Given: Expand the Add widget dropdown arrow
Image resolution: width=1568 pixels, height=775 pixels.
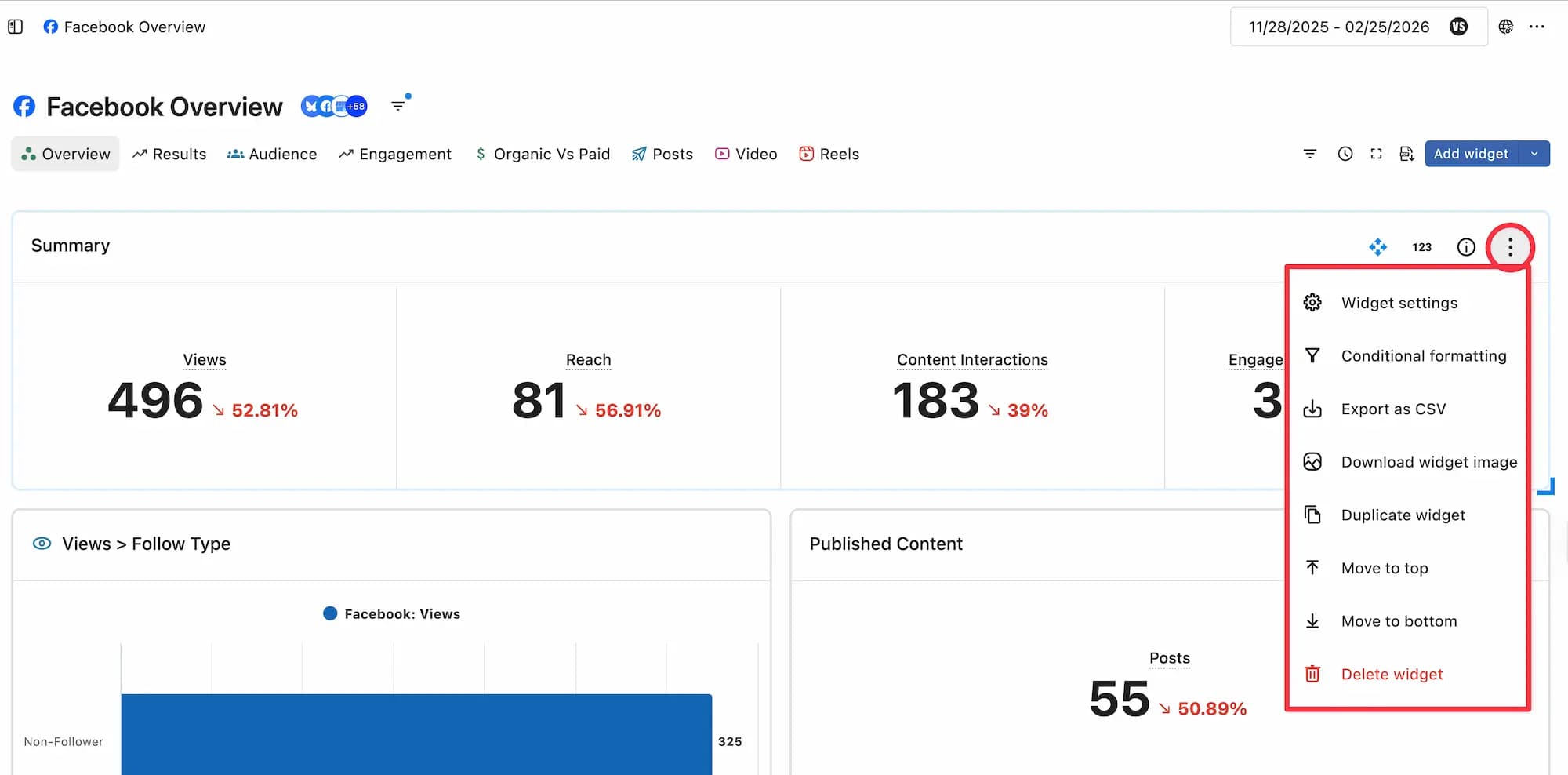Looking at the screenshot, I should [x=1534, y=154].
